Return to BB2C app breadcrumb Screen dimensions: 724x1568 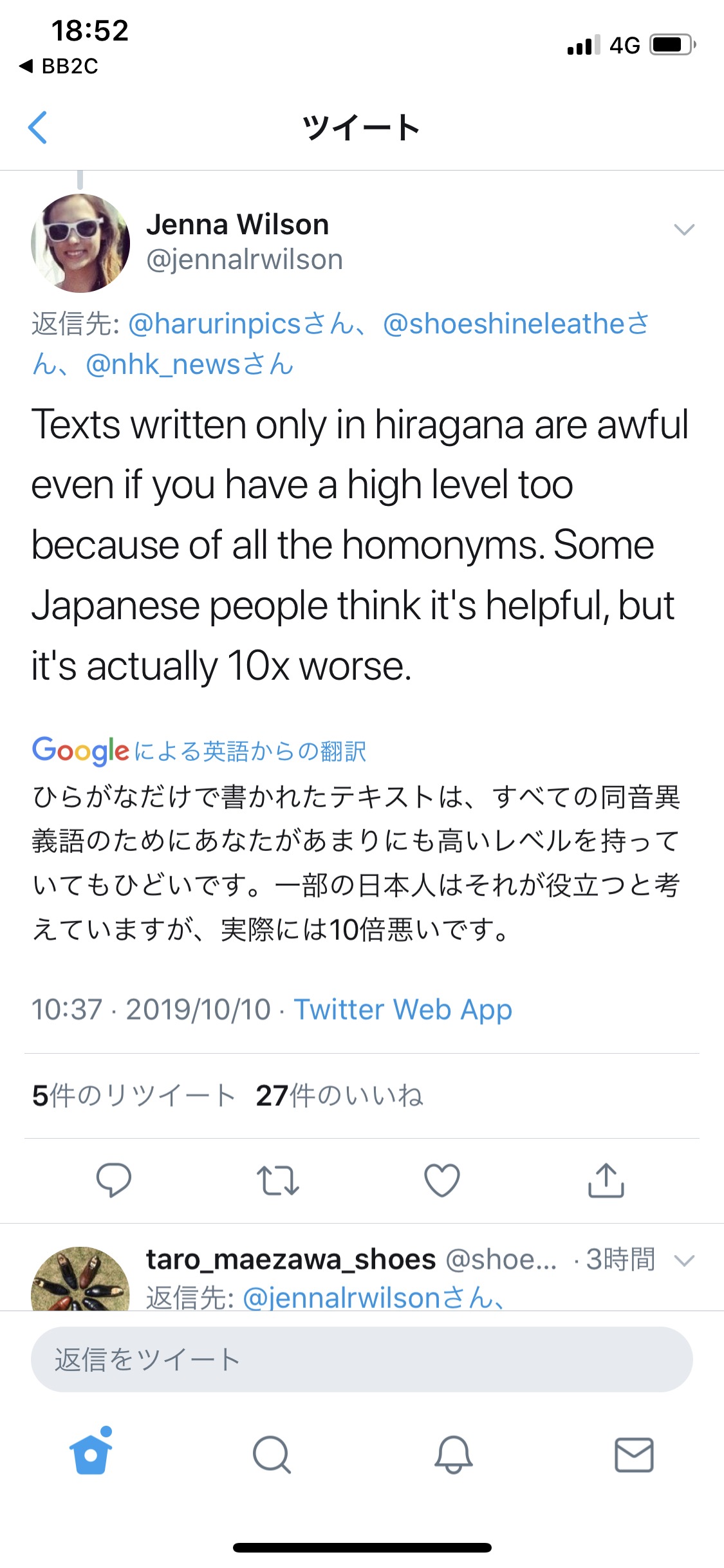pos(59,66)
